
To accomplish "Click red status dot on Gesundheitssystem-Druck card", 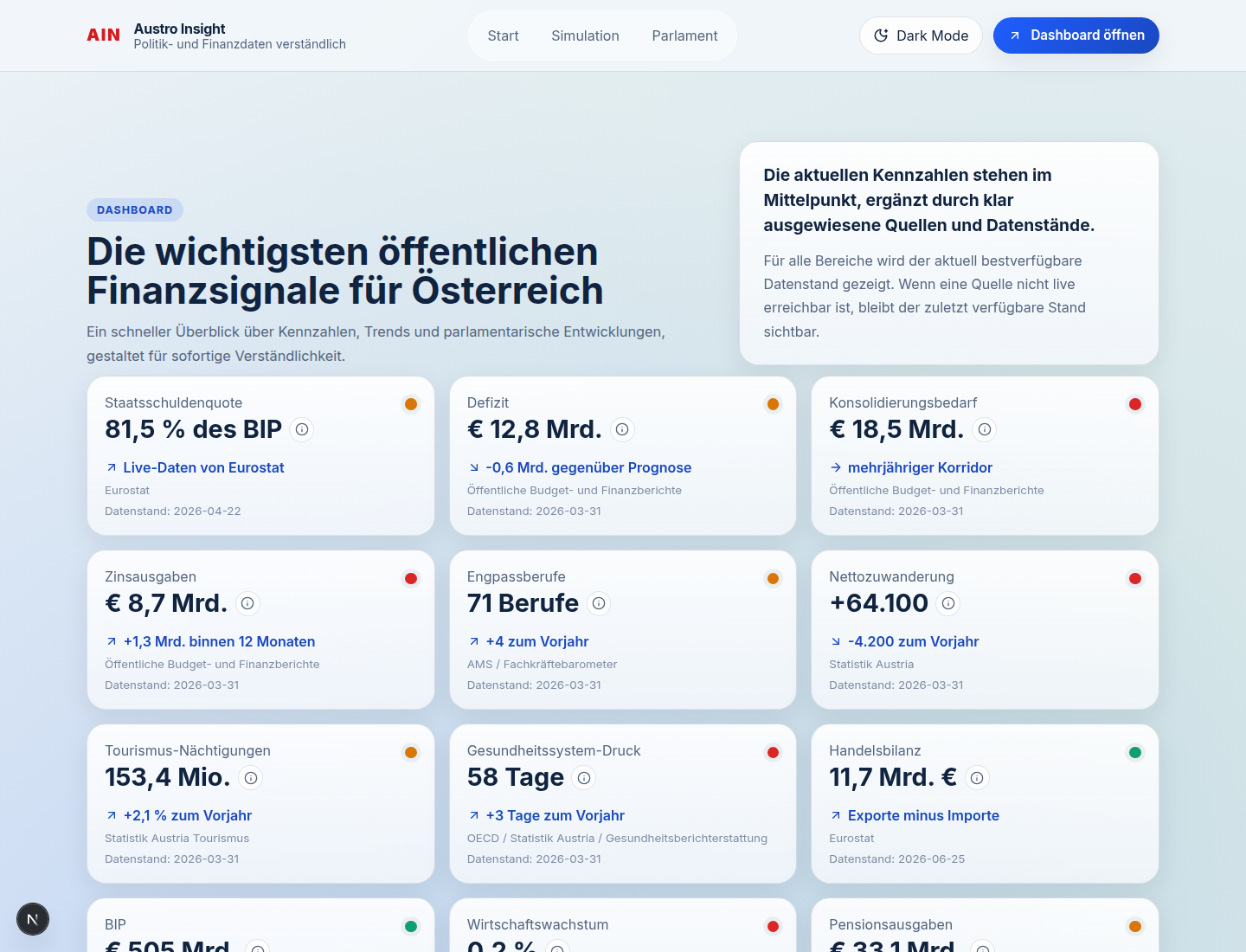I will click(774, 752).
